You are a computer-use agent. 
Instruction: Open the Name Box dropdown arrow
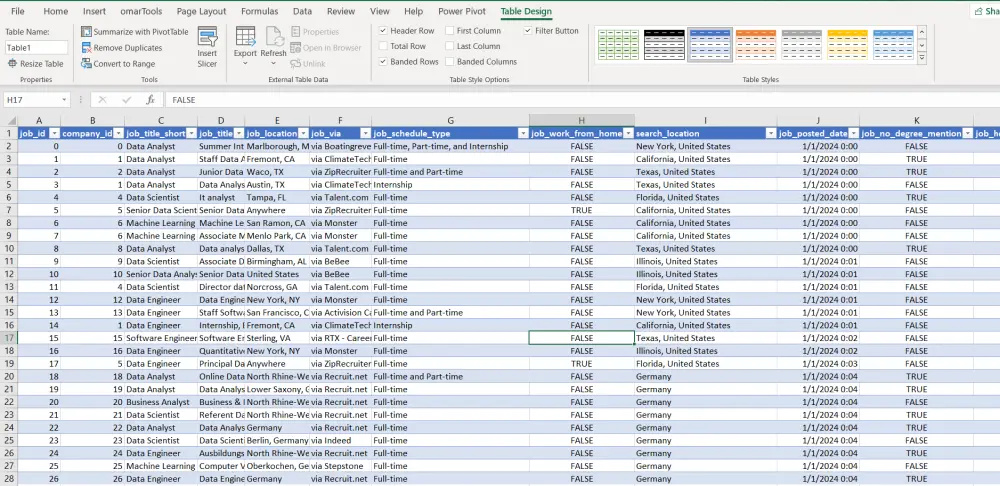[x=64, y=100]
